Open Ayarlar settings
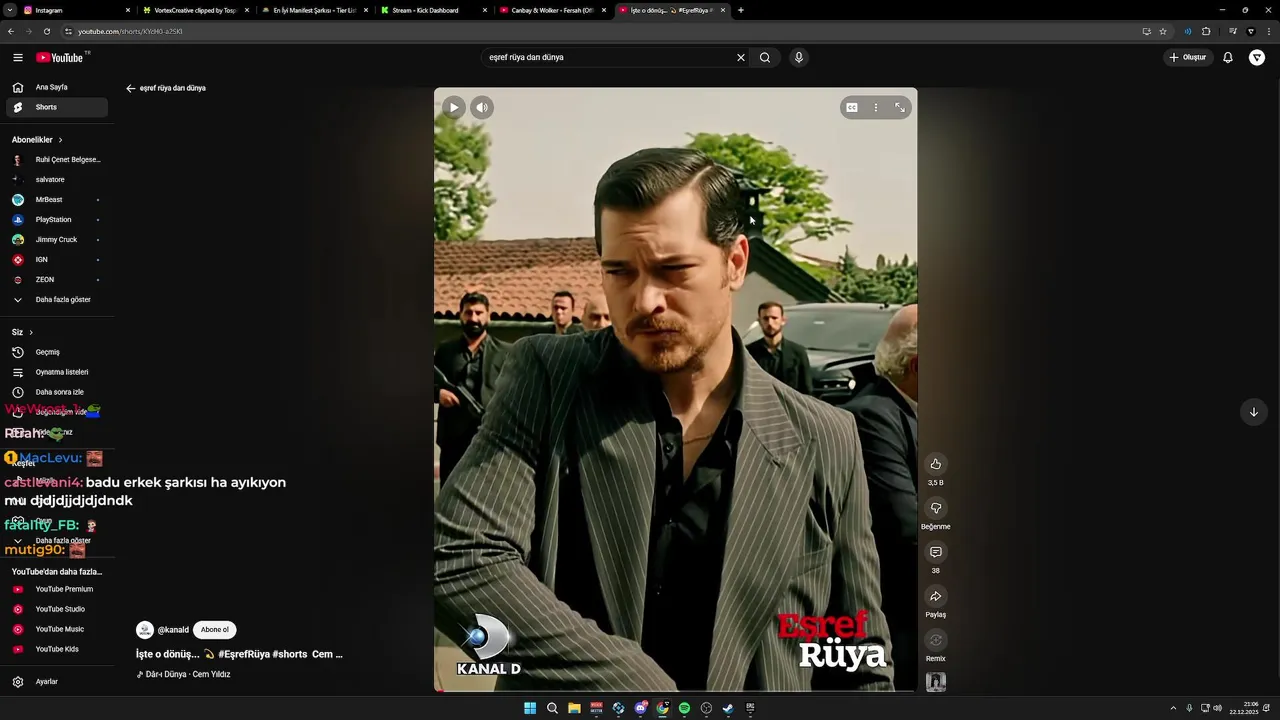 tap(57, 682)
